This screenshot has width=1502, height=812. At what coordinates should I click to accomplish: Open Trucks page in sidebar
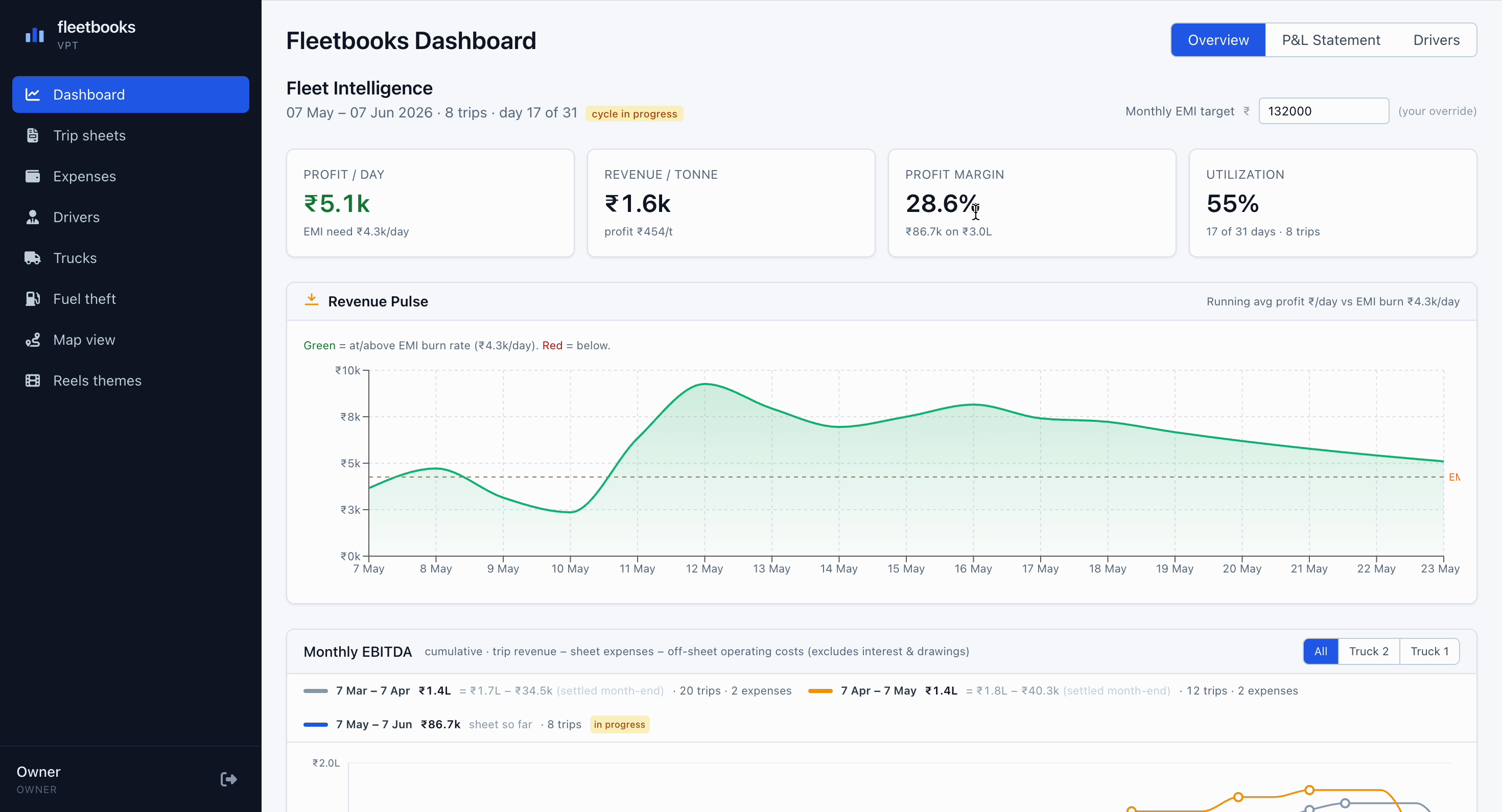click(x=131, y=258)
